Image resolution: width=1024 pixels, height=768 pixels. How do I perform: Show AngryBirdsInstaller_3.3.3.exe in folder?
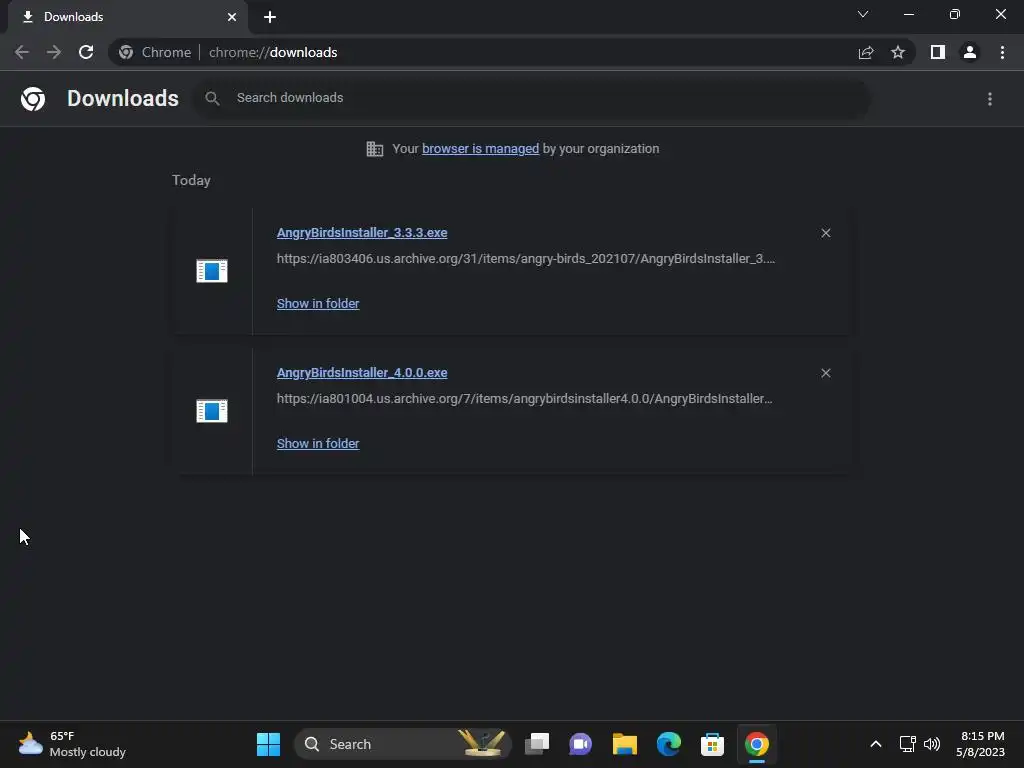pyautogui.click(x=318, y=304)
